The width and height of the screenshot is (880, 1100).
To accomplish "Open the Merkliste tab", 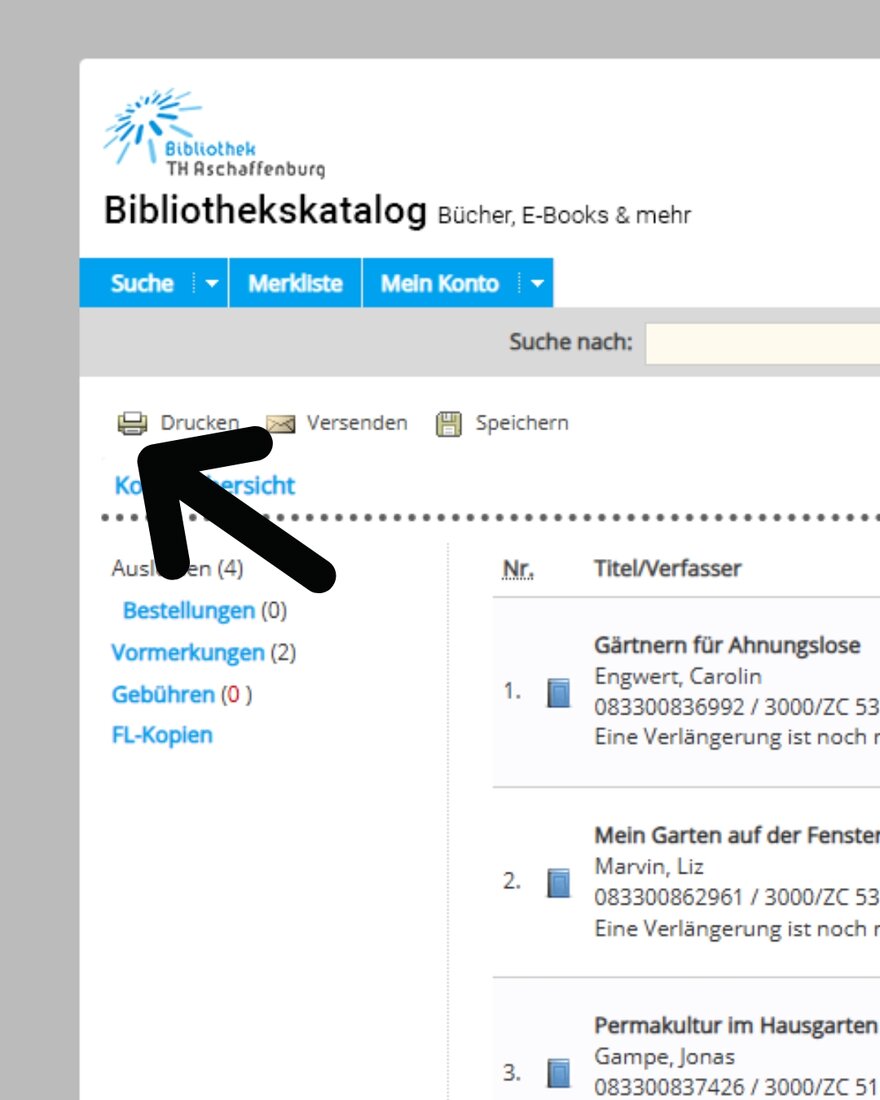I will click(x=295, y=283).
